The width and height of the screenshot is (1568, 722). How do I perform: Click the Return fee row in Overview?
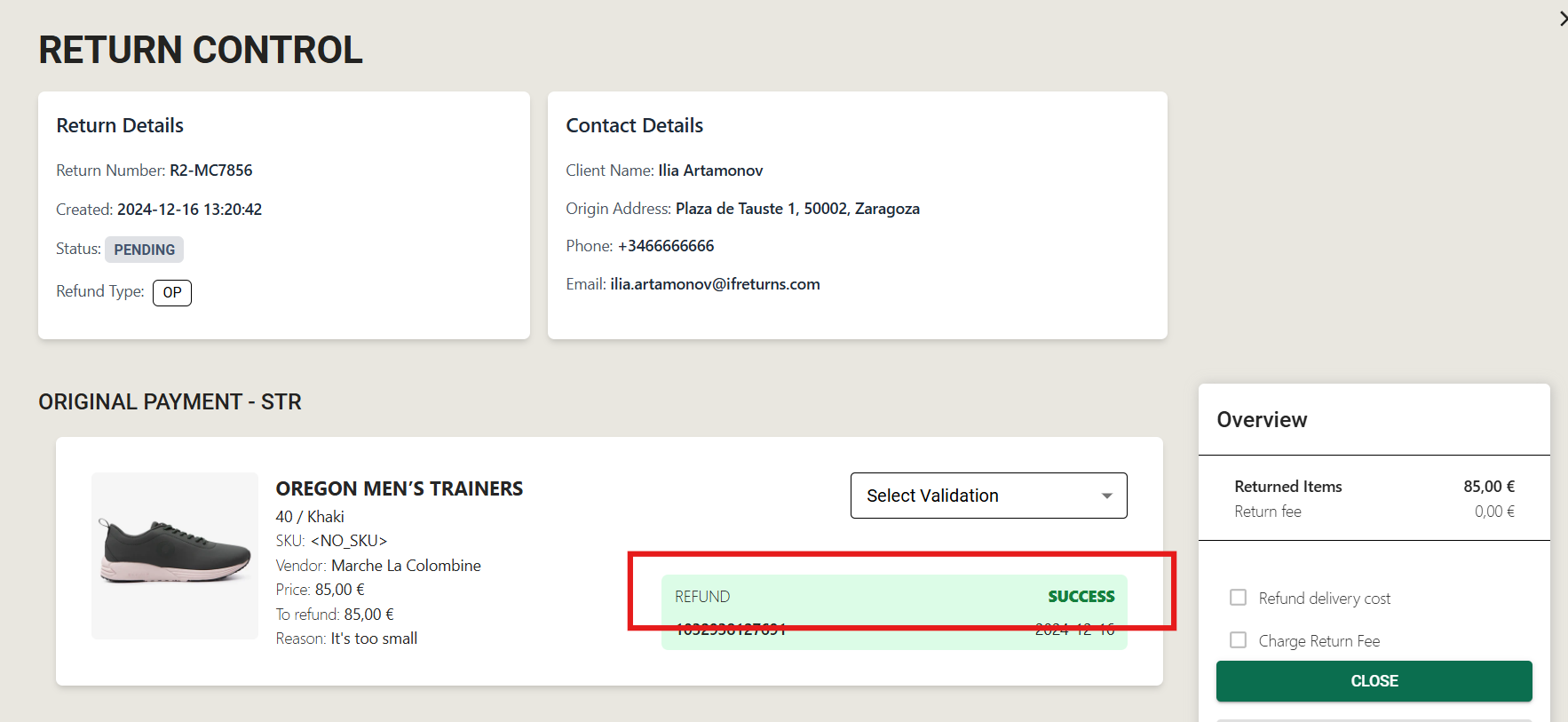point(1374,512)
